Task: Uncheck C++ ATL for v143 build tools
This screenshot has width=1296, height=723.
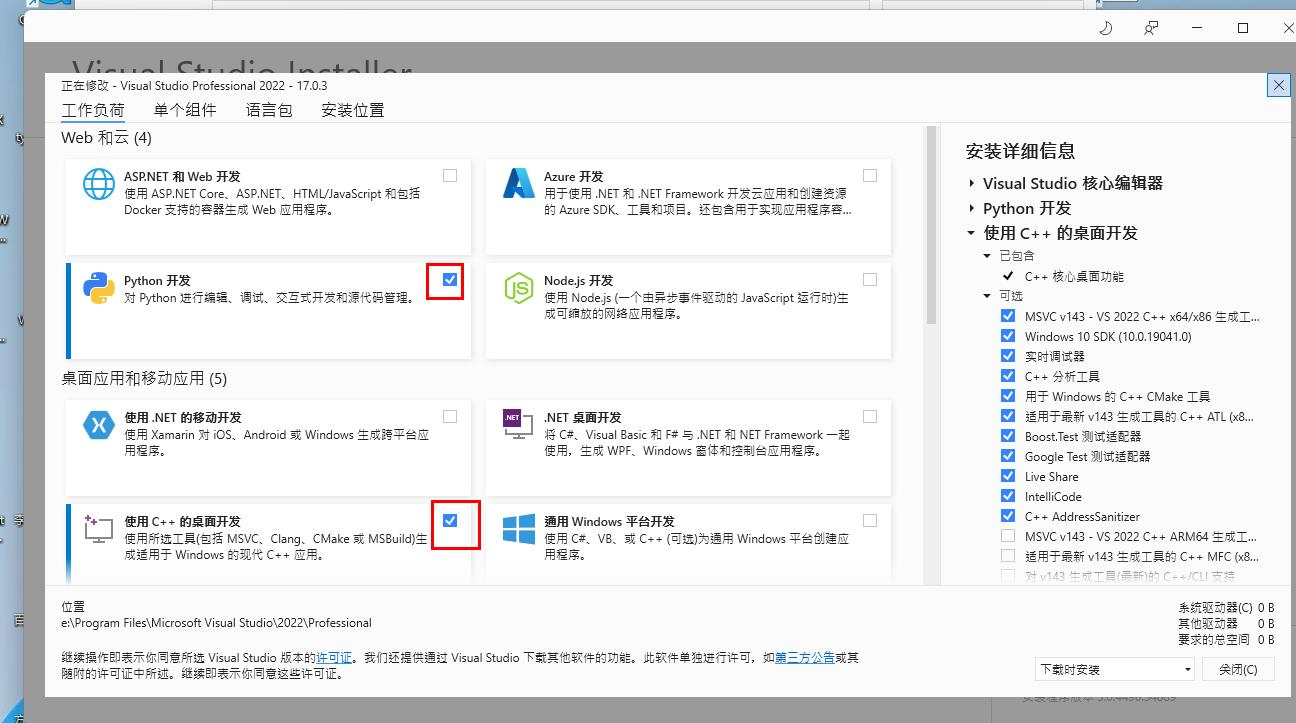Action: coord(1008,416)
